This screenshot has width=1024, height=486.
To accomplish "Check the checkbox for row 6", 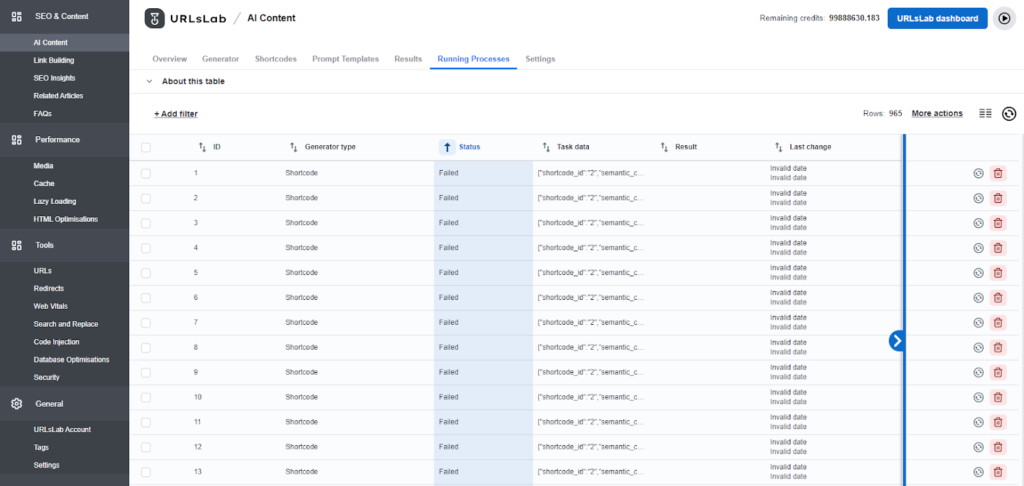I will pos(146,298).
